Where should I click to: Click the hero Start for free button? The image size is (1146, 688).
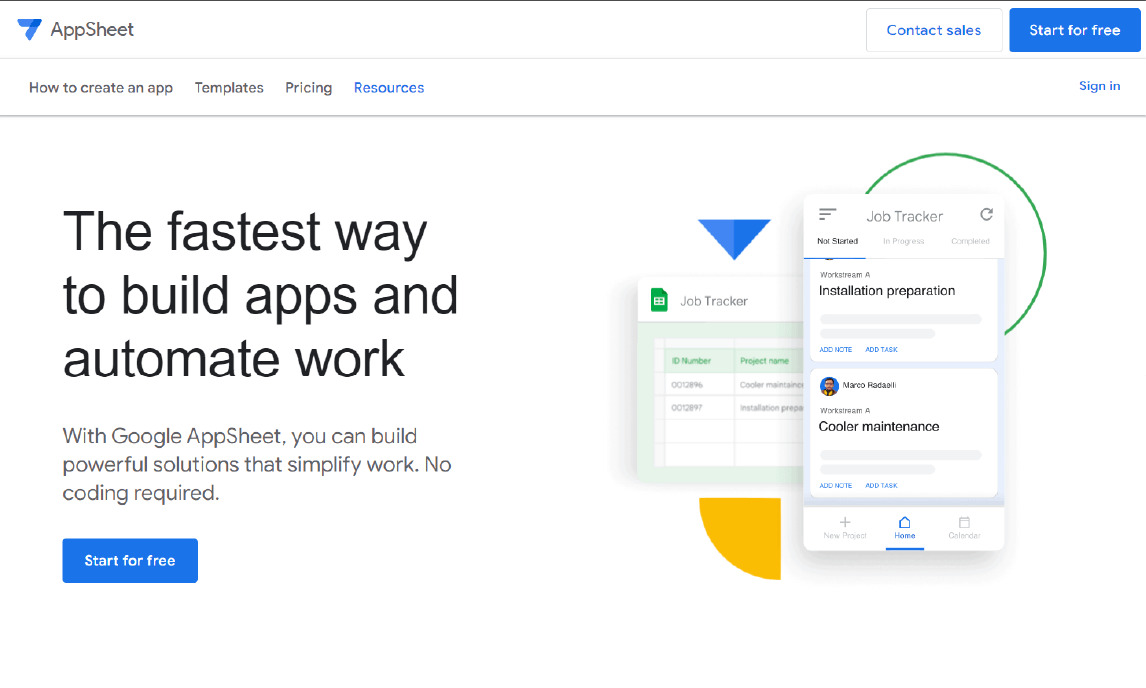pos(130,561)
